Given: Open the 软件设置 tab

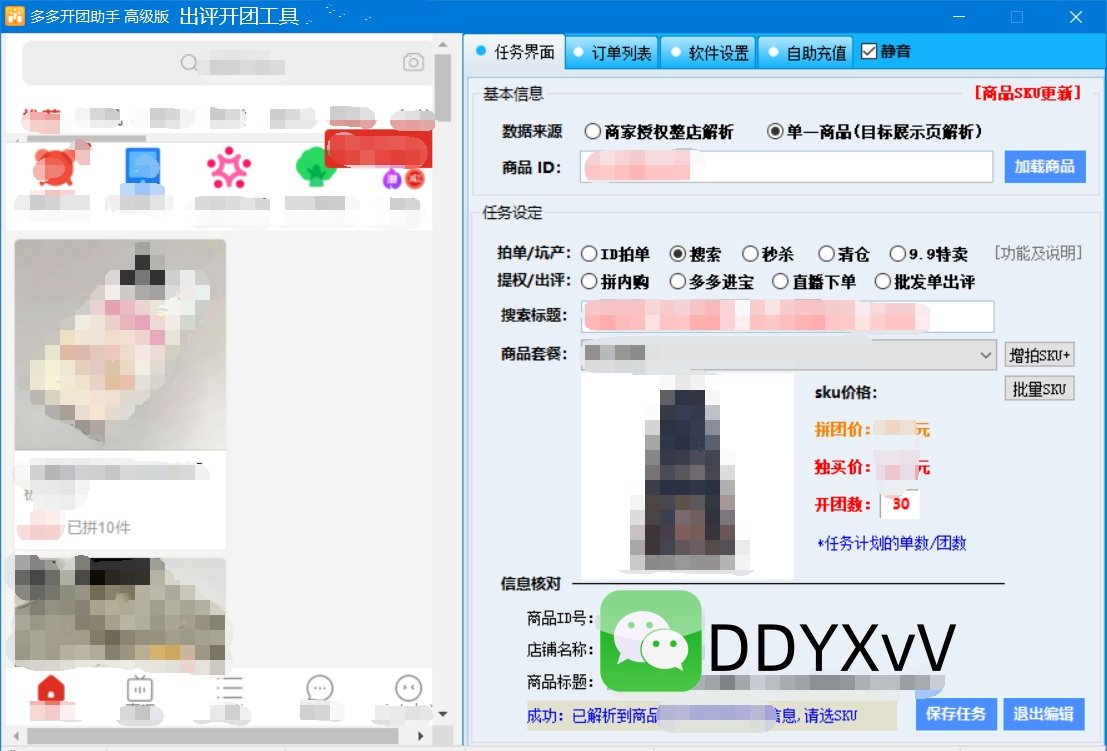Looking at the screenshot, I should (708, 53).
